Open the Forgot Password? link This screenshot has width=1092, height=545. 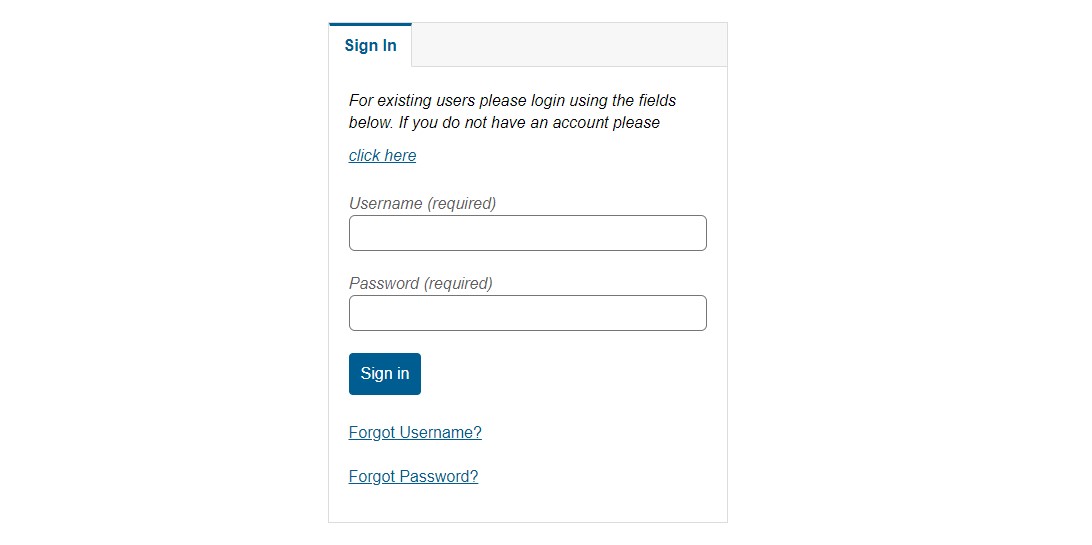pyautogui.click(x=413, y=477)
